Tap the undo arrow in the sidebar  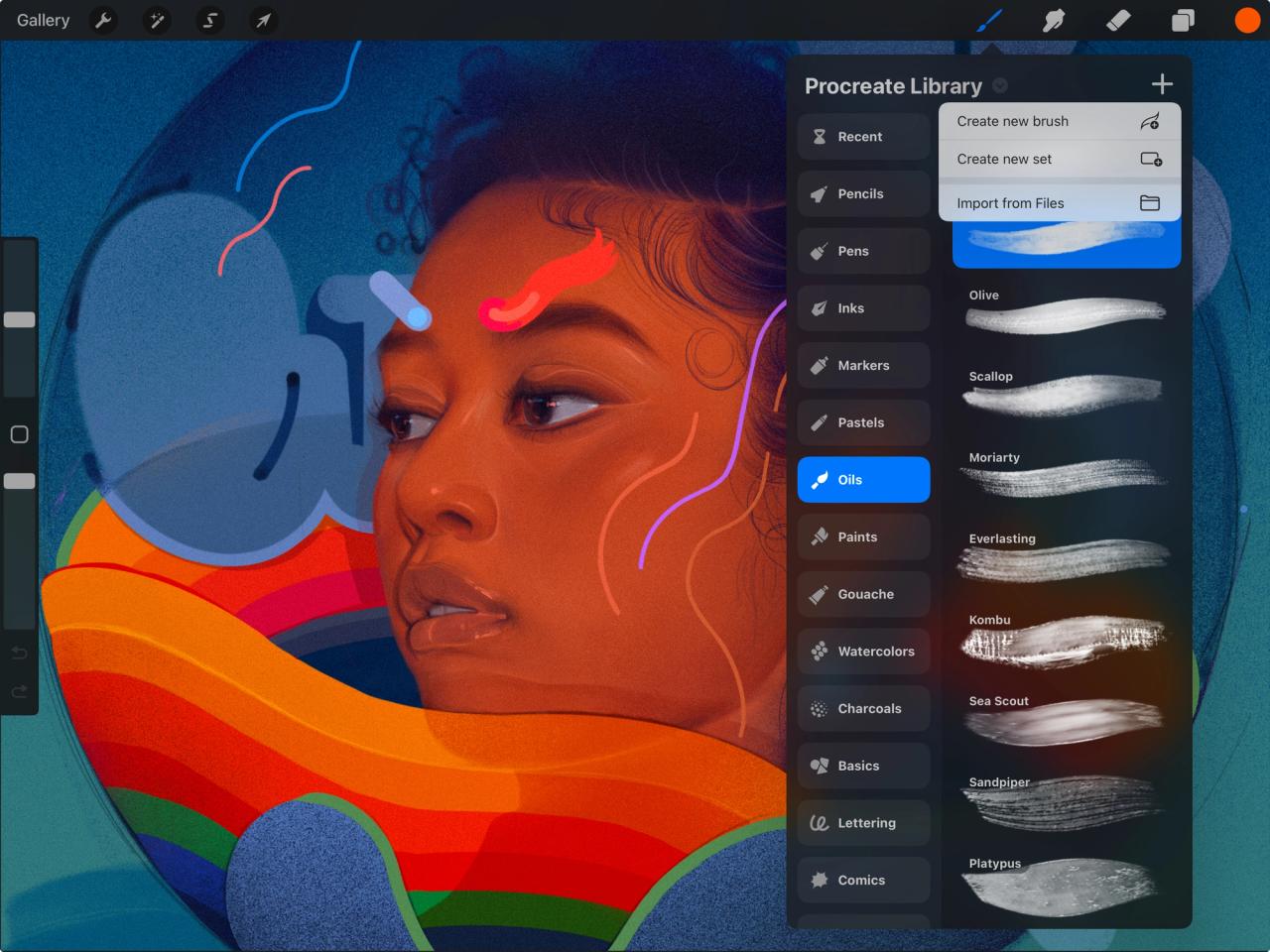(18, 653)
